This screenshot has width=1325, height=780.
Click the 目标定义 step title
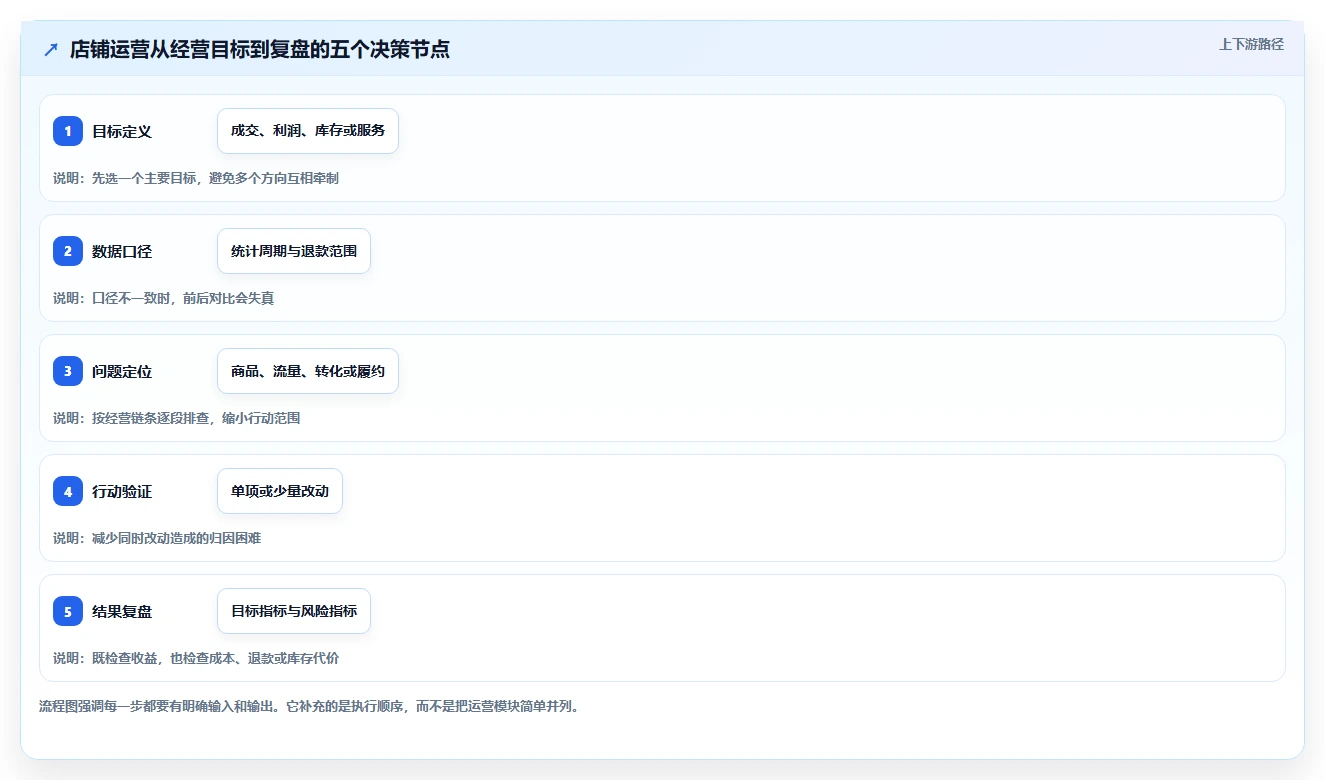pyautogui.click(x=122, y=131)
